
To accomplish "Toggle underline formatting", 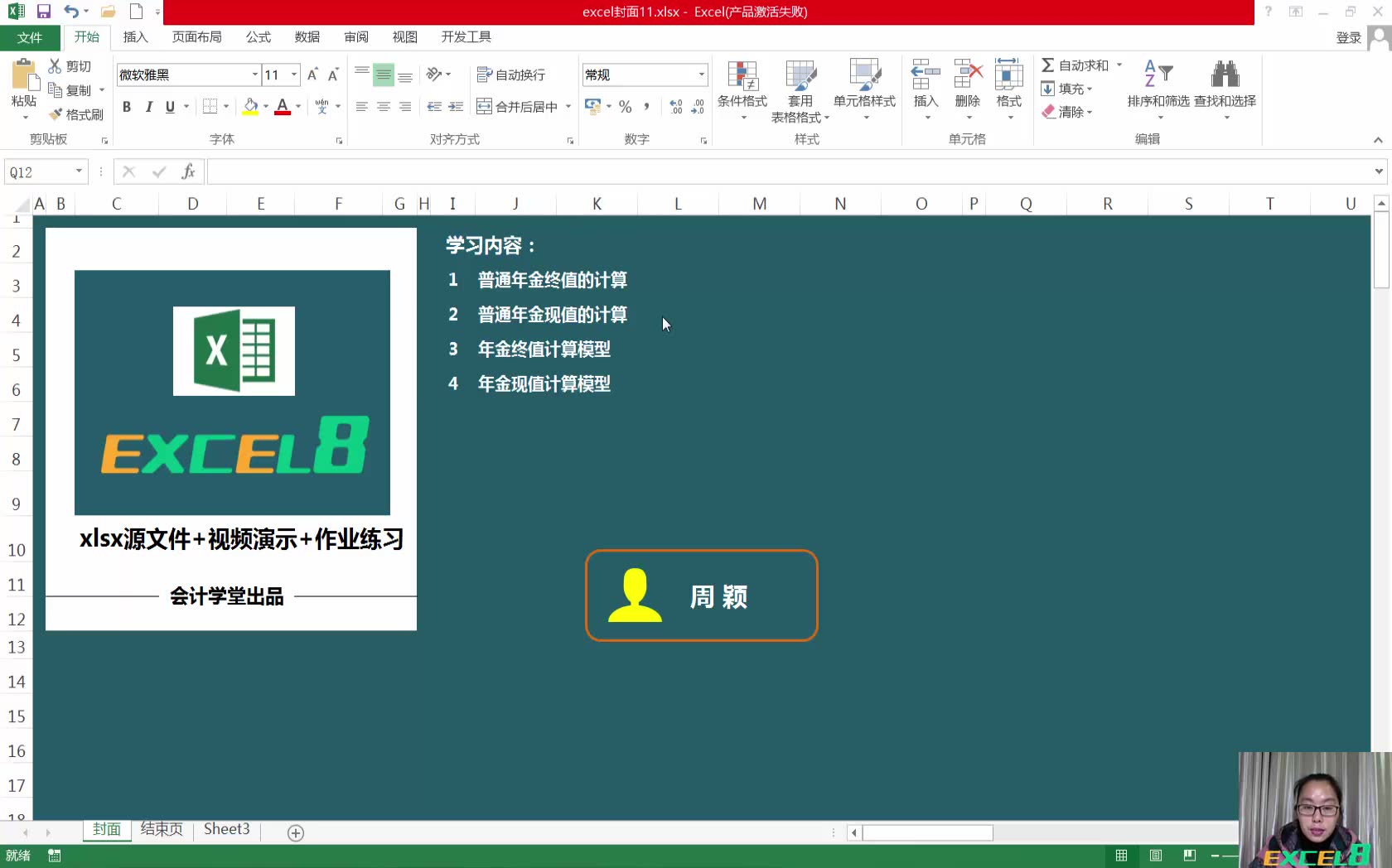I will click(170, 106).
